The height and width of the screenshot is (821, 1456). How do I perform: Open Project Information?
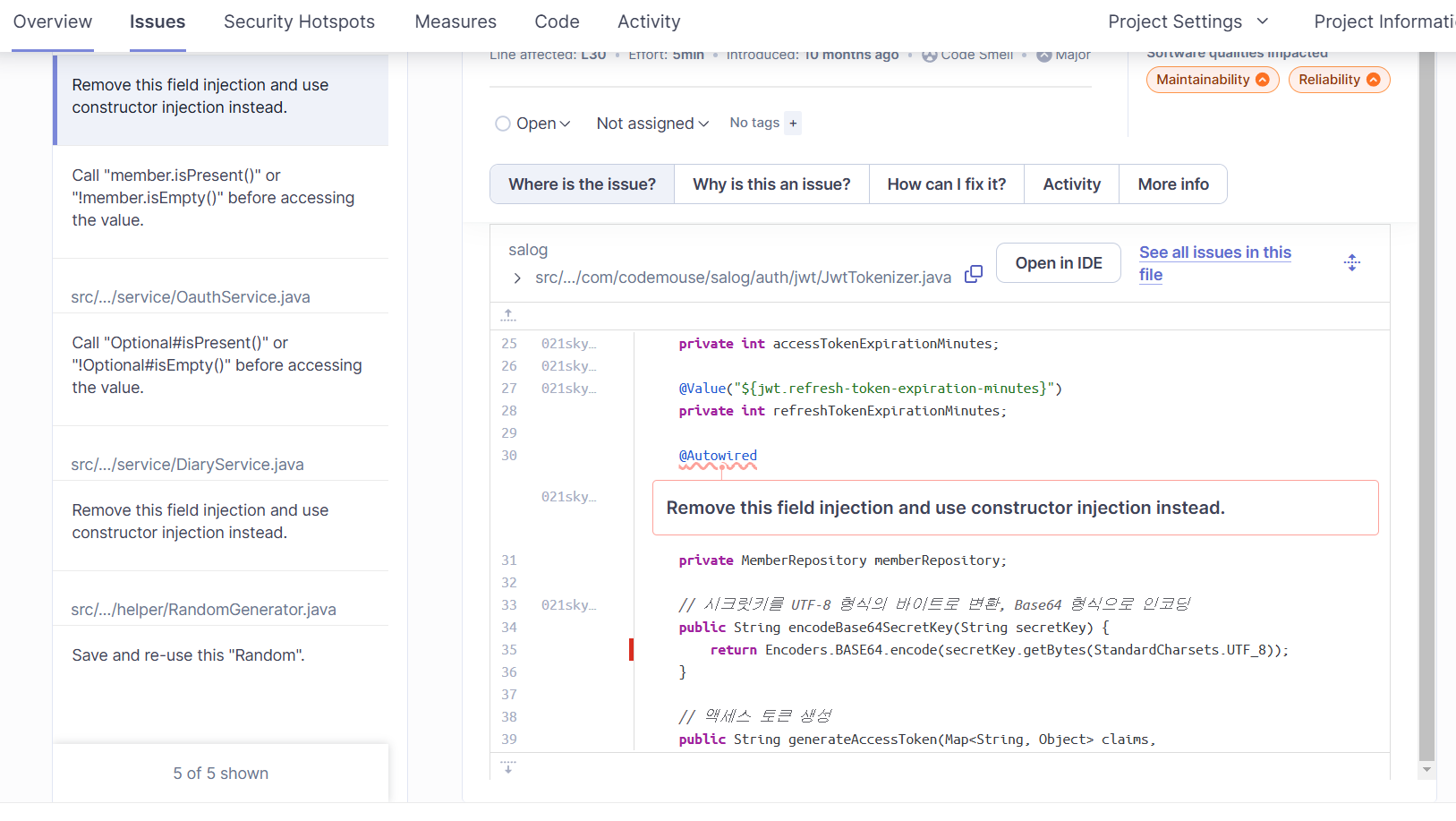click(1384, 21)
